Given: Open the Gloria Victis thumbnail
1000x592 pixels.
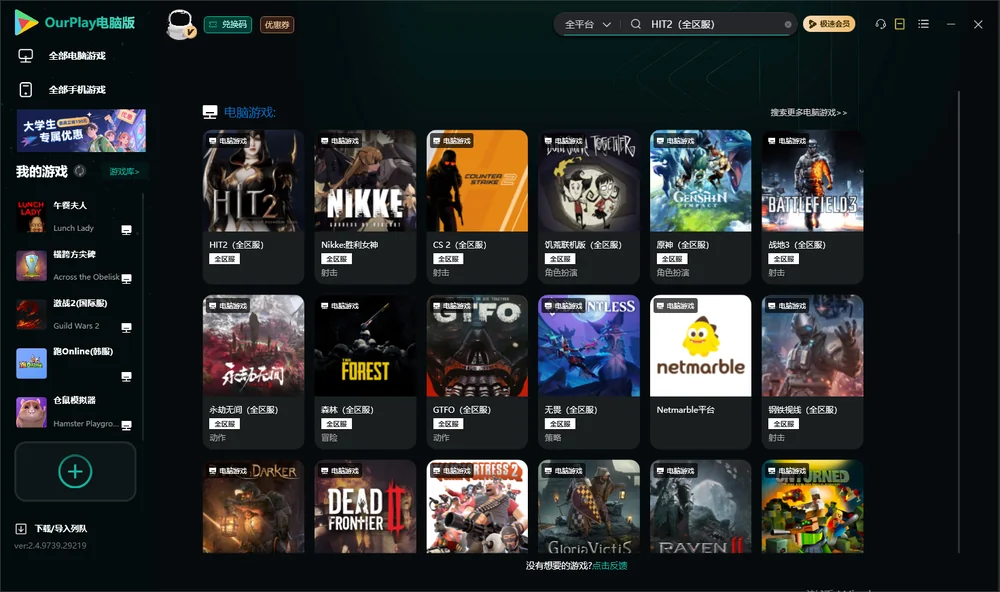Looking at the screenshot, I should pos(589,507).
